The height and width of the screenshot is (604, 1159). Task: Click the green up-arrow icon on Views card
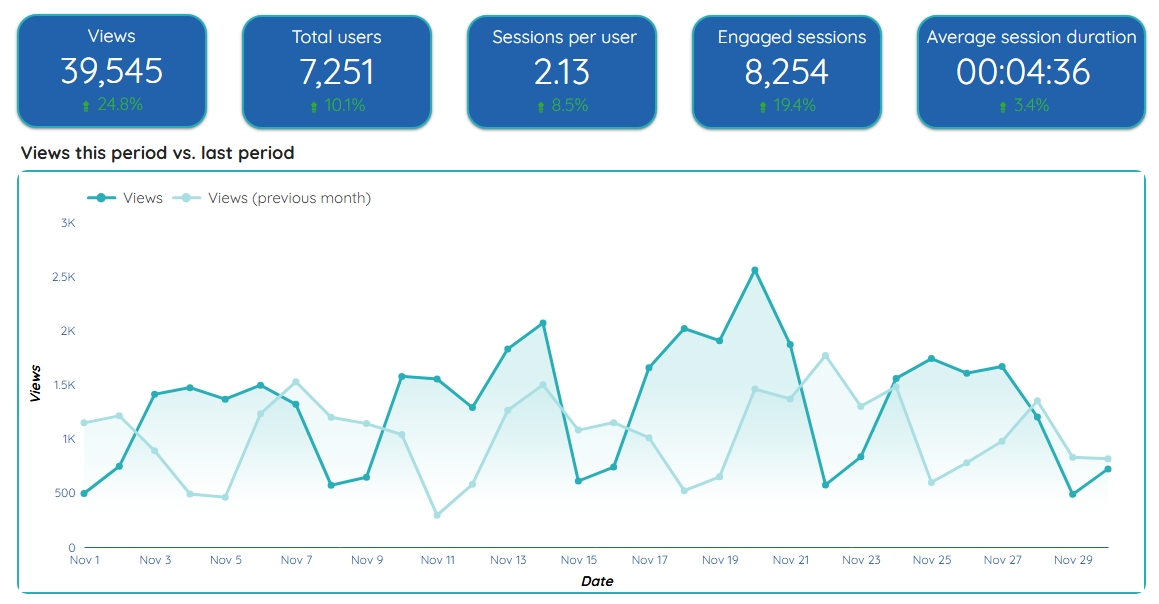(x=84, y=104)
